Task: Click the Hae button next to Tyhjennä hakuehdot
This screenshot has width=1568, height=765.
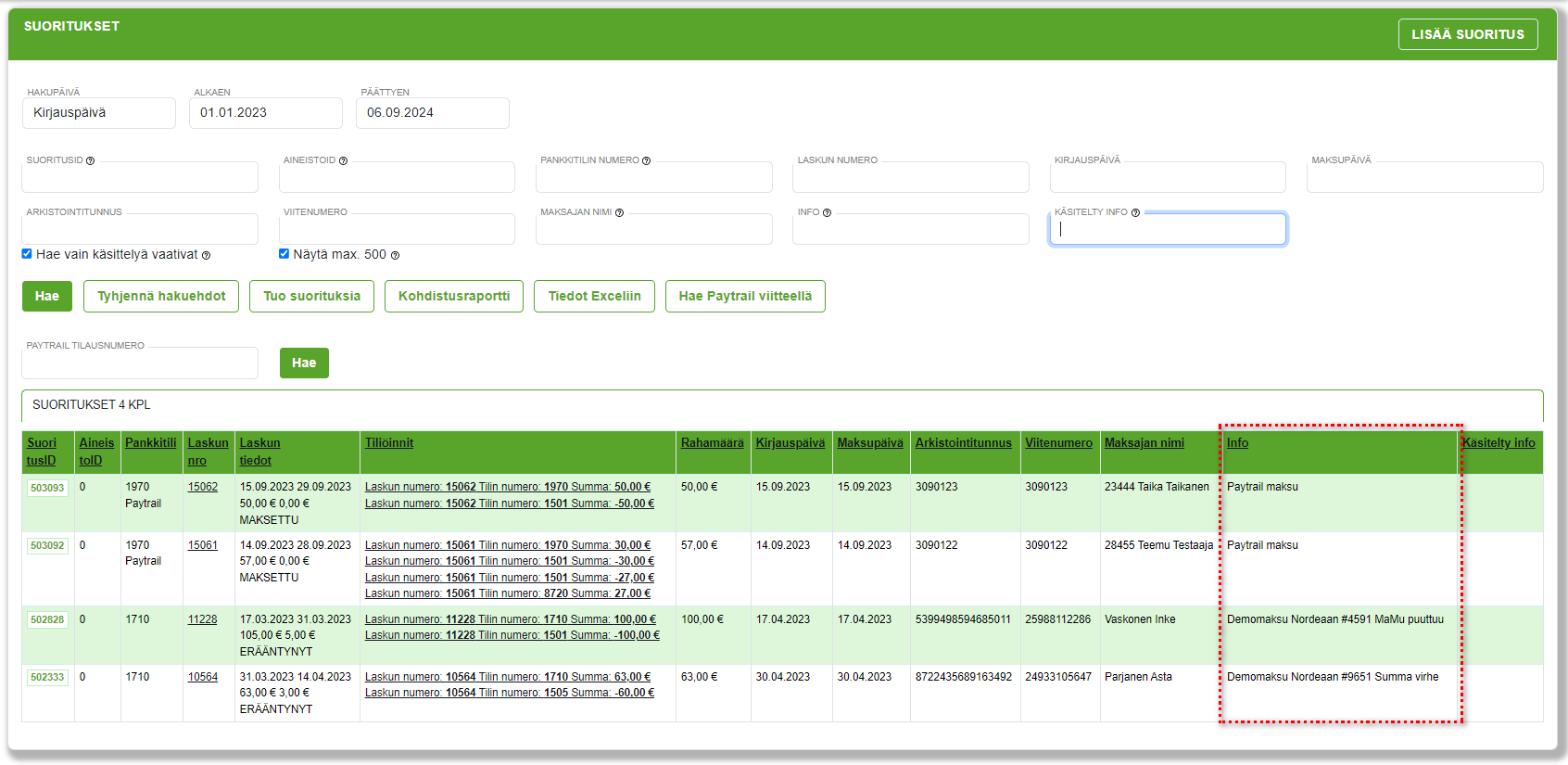Action: pyautogui.click(x=47, y=297)
